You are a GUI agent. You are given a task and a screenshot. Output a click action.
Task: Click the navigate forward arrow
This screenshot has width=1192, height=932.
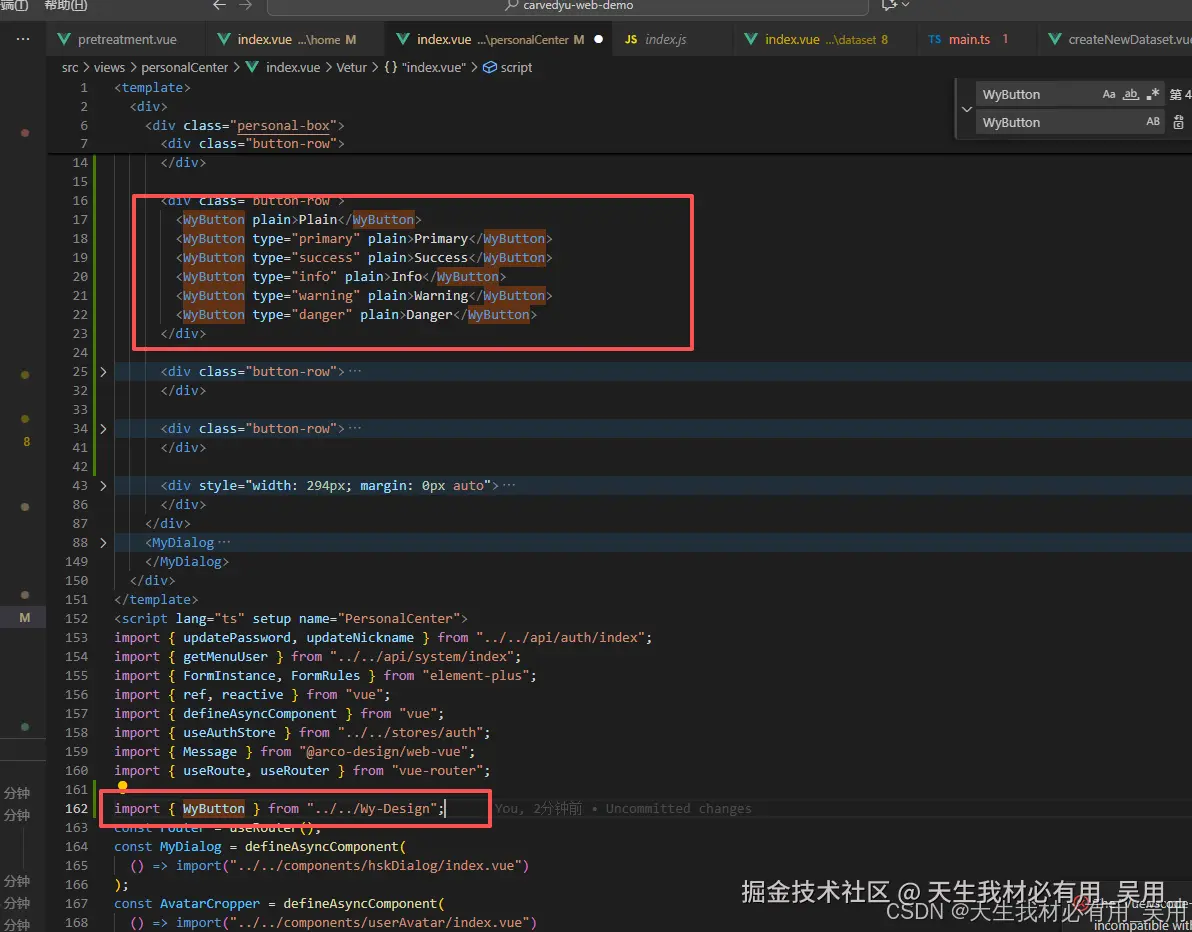coord(244,6)
